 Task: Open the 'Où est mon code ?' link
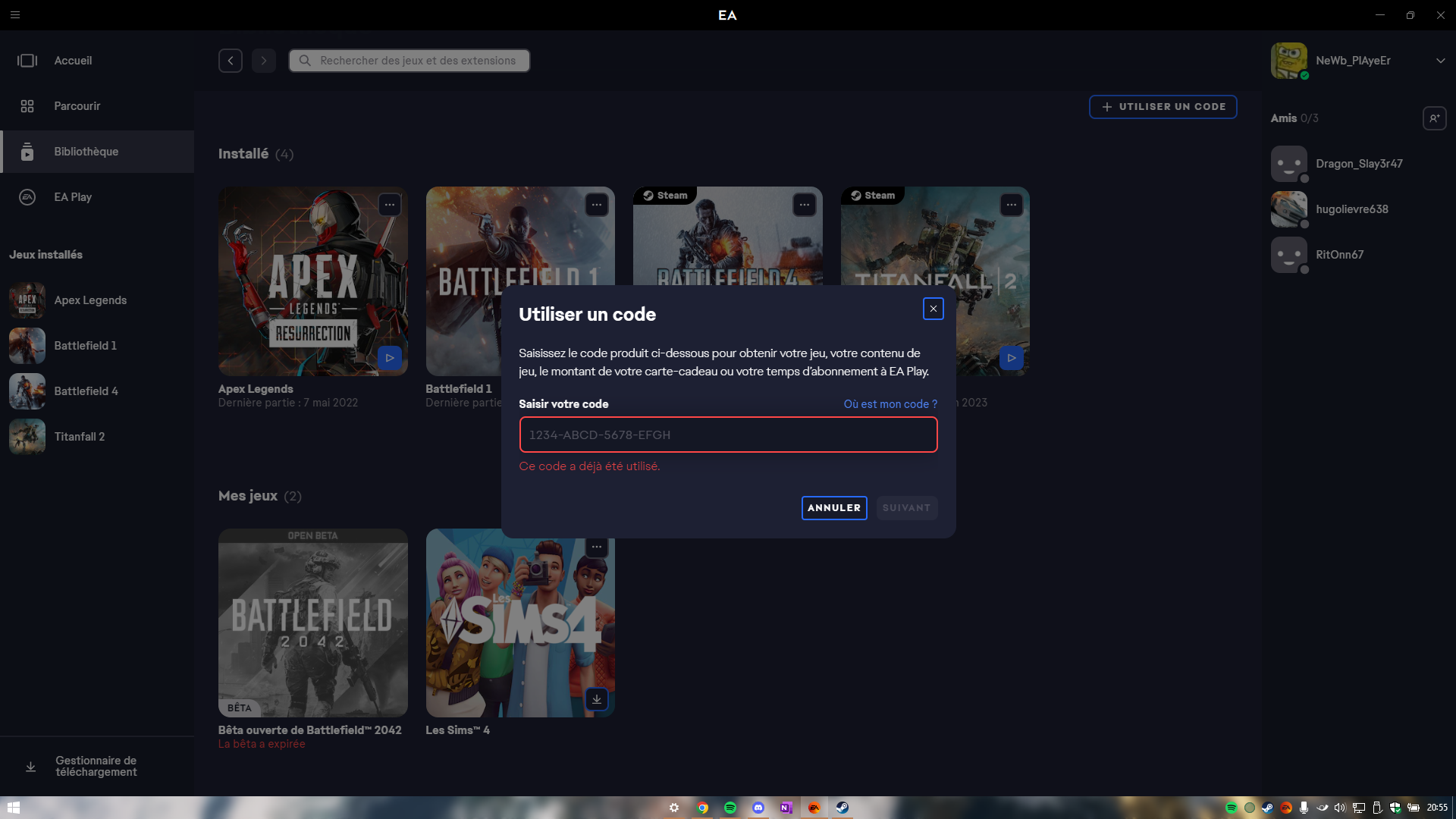[x=890, y=404]
